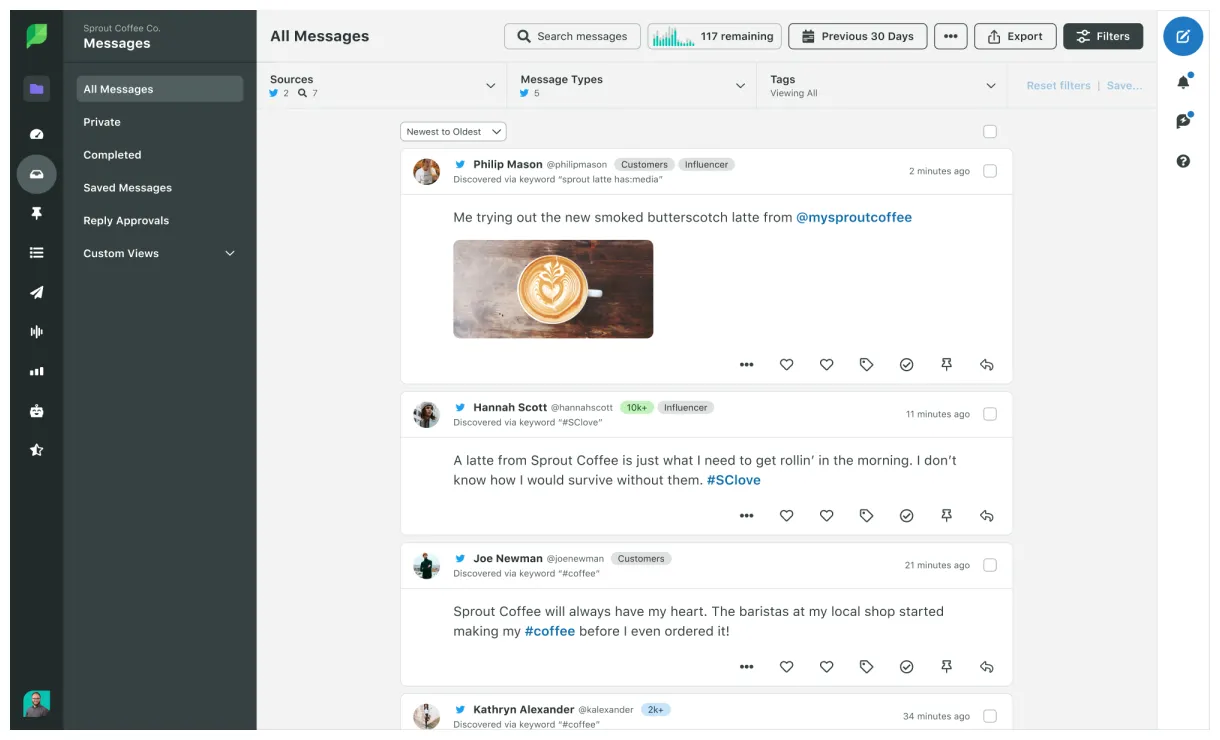Viewport: 1220px width, 740px height.
Task: Open the Listening audio icon in sidebar
Action: pyautogui.click(x=36, y=331)
